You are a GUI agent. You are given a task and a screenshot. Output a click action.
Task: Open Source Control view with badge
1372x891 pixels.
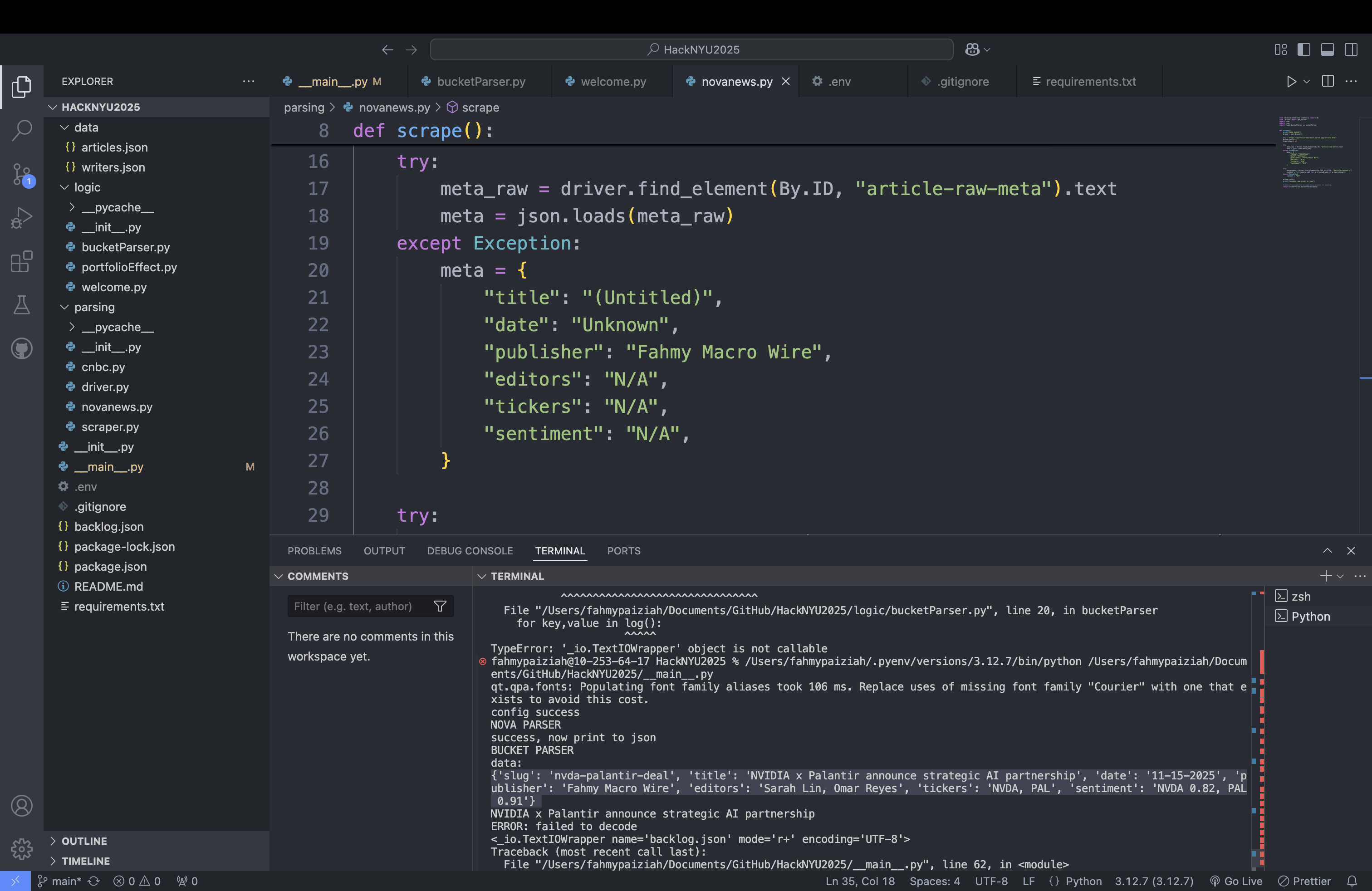click(x=22, y=173)
